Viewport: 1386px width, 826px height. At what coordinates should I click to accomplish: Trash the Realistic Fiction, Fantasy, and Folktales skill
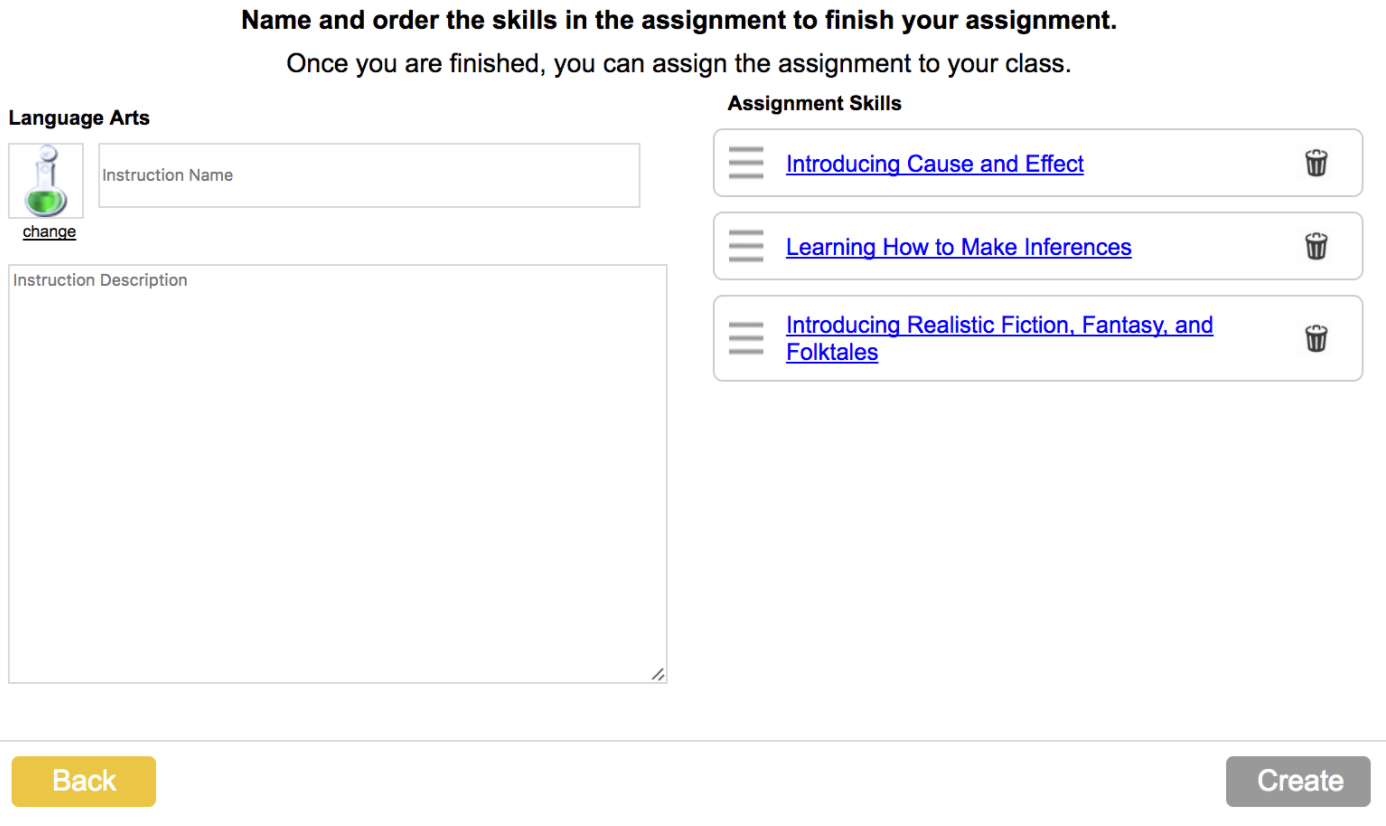pyautogui.click(x=1316, y=339)
